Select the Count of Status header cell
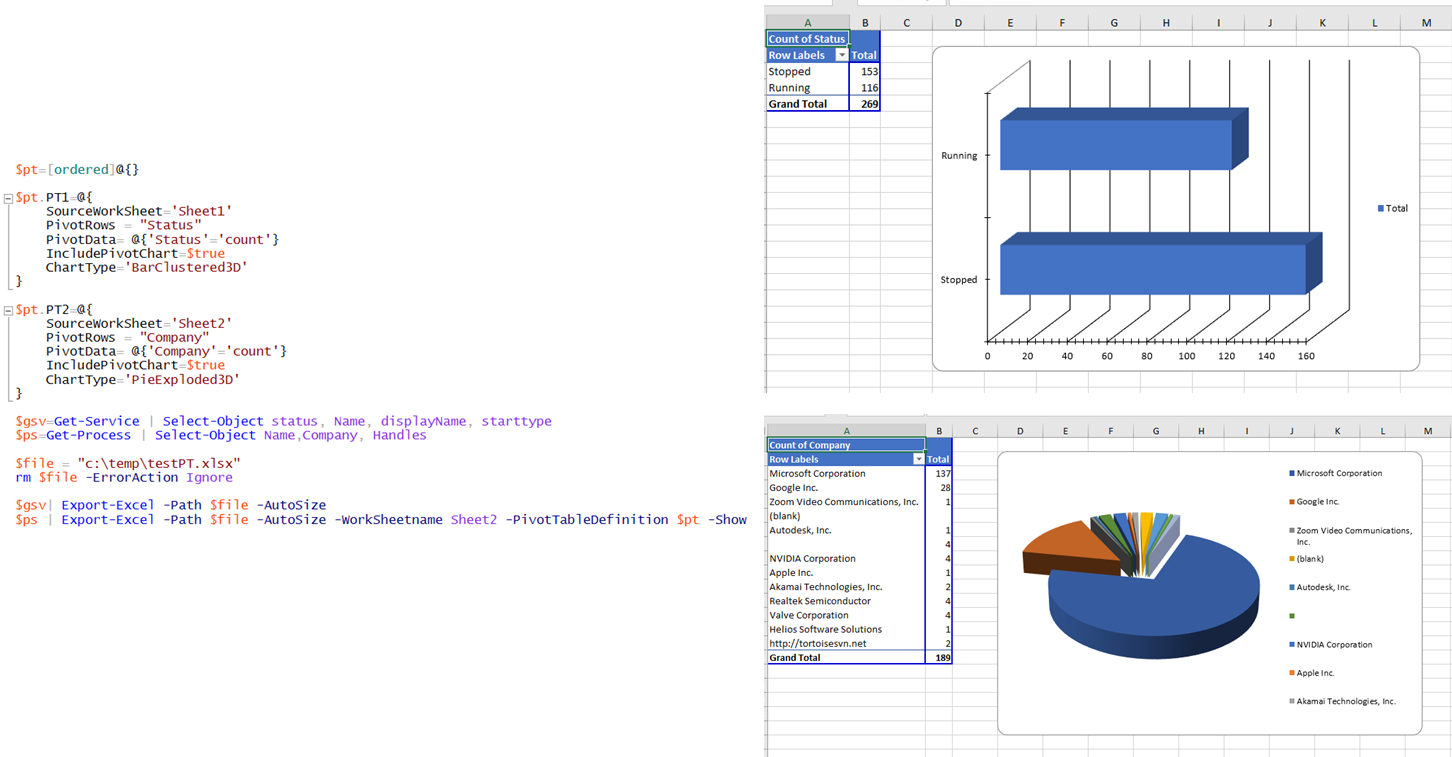This screenshot has height=757, width=1452. (x=807, y=39)
